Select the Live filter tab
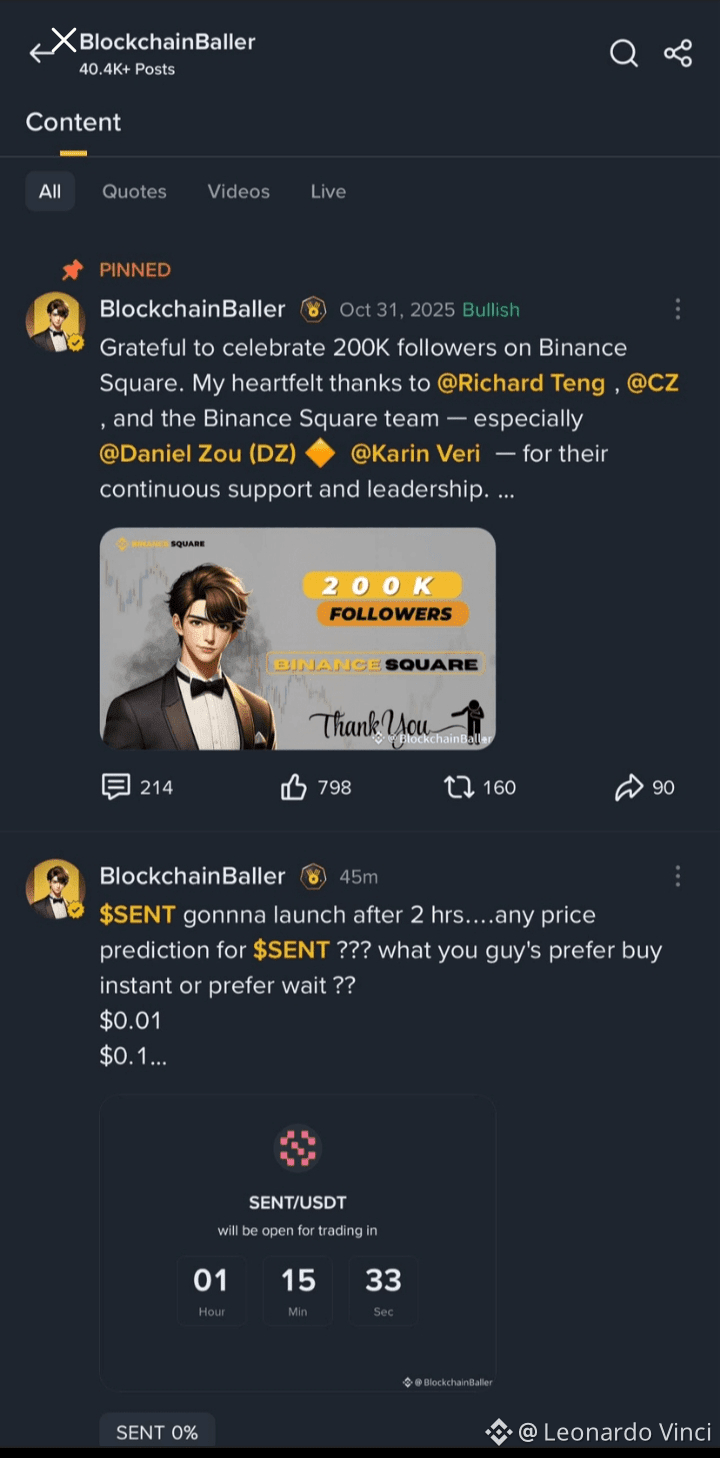This screenshot has width=720, height=1458. [x=328, y=191]
